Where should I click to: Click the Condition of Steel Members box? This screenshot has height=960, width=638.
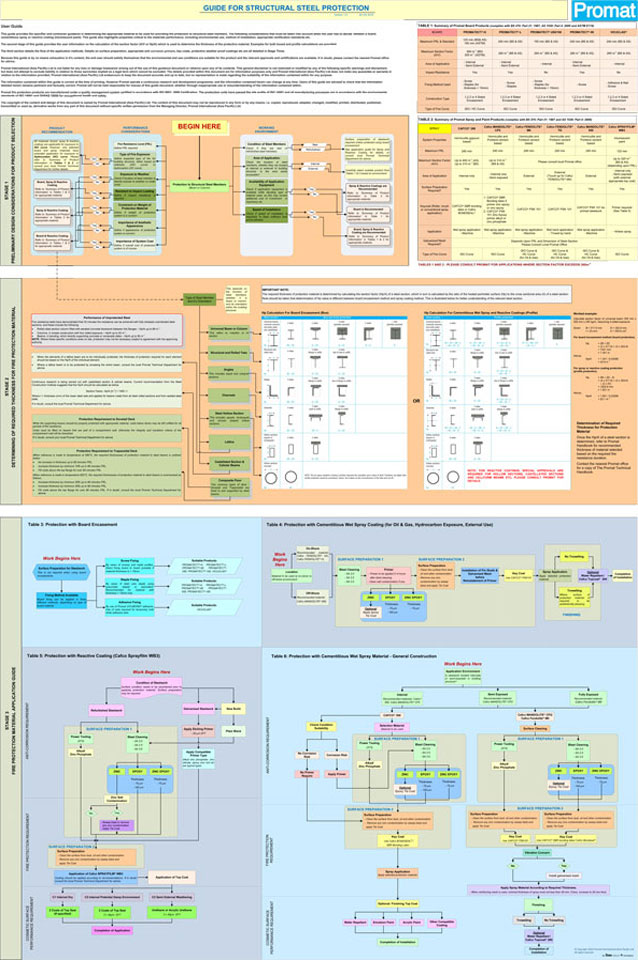[266, 147]
